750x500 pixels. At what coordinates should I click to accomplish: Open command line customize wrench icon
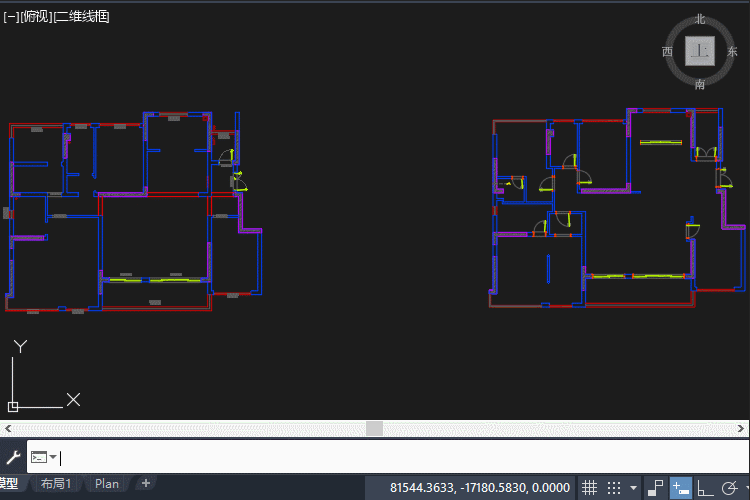pos(13,458)
